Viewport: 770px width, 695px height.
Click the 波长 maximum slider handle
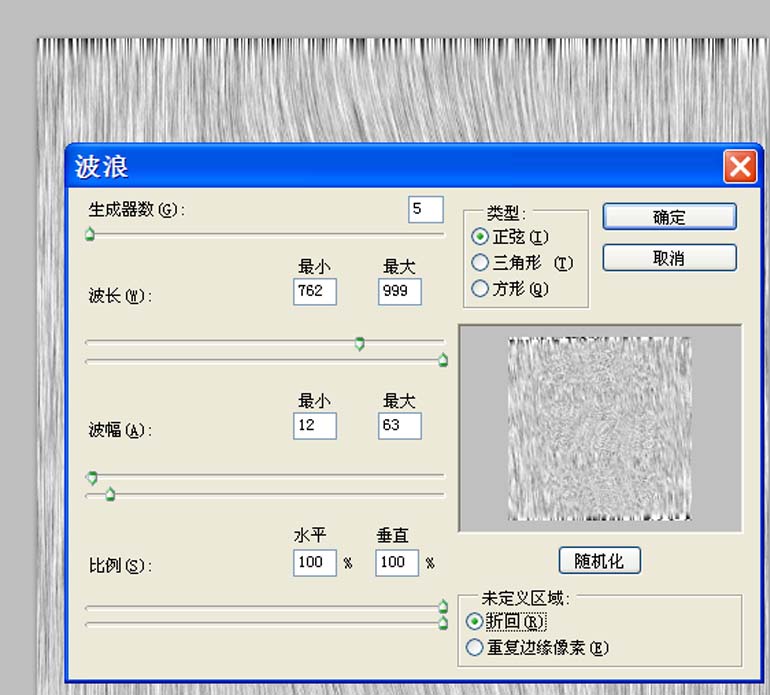coord(442,360)
